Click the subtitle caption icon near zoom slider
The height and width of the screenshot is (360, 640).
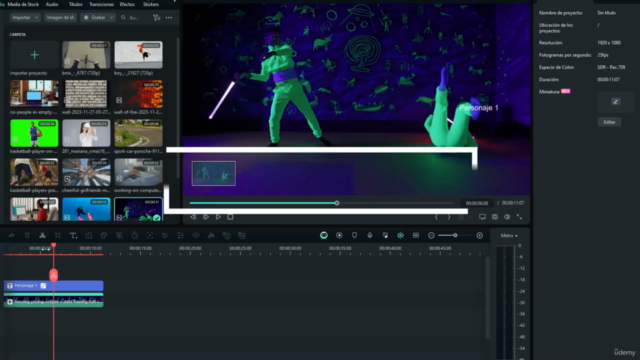click(x=416, y=235)
